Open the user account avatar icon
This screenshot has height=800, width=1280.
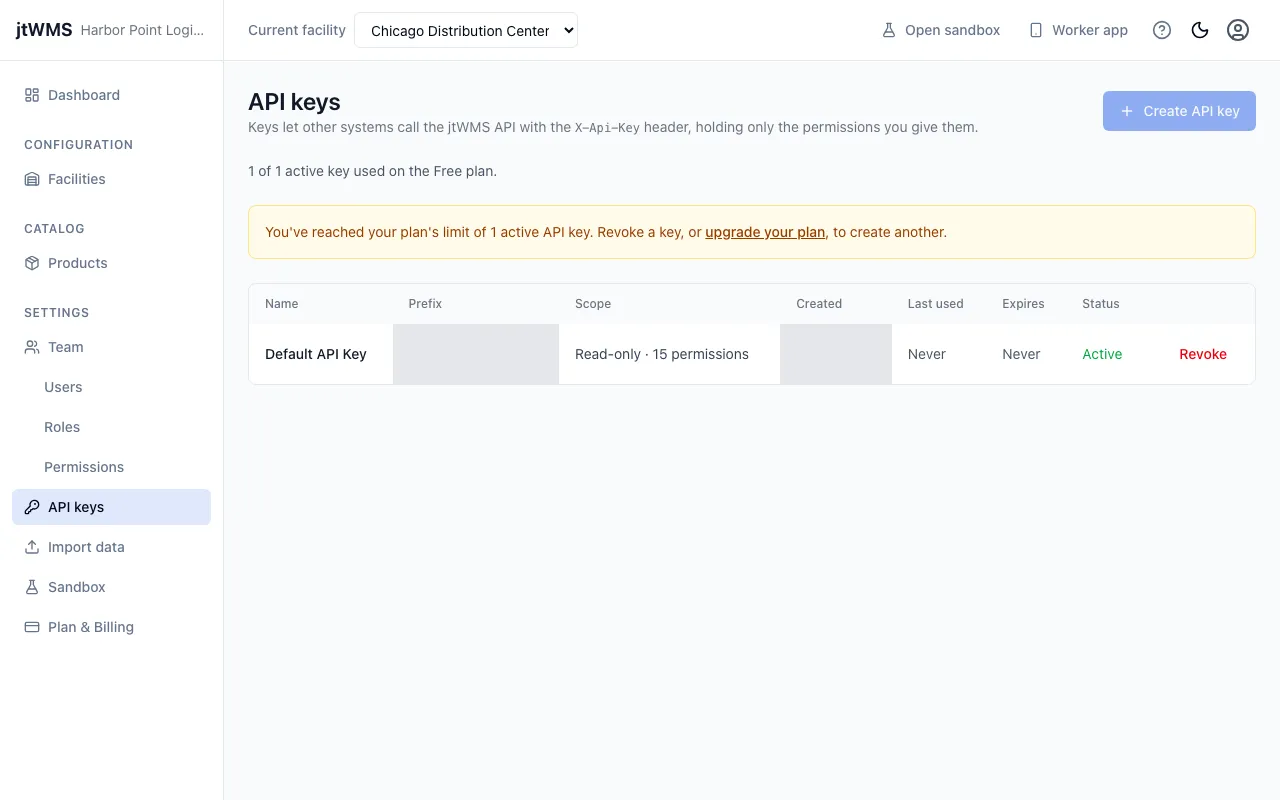(1238, 30)
